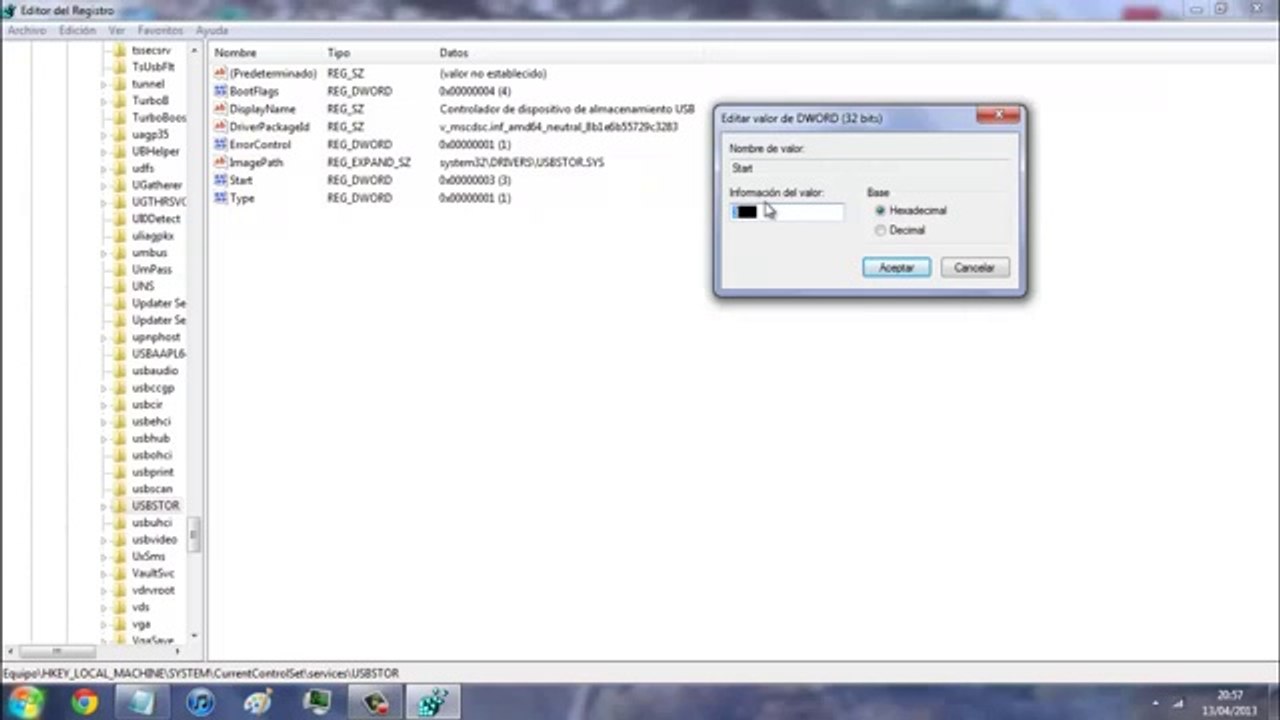Click the Registry Editor title bar icon
Viewport: 1280px width, 720px height.
tap(11, 11)
